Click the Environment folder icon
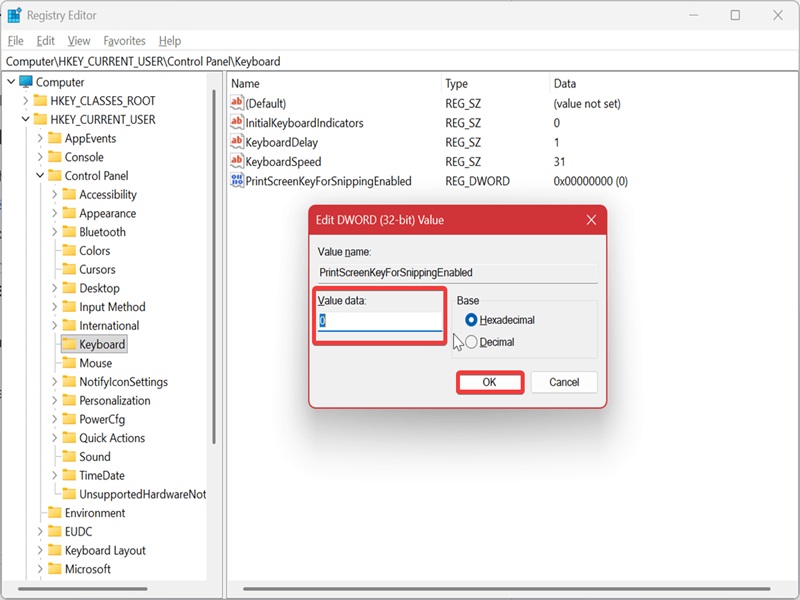 55,513
